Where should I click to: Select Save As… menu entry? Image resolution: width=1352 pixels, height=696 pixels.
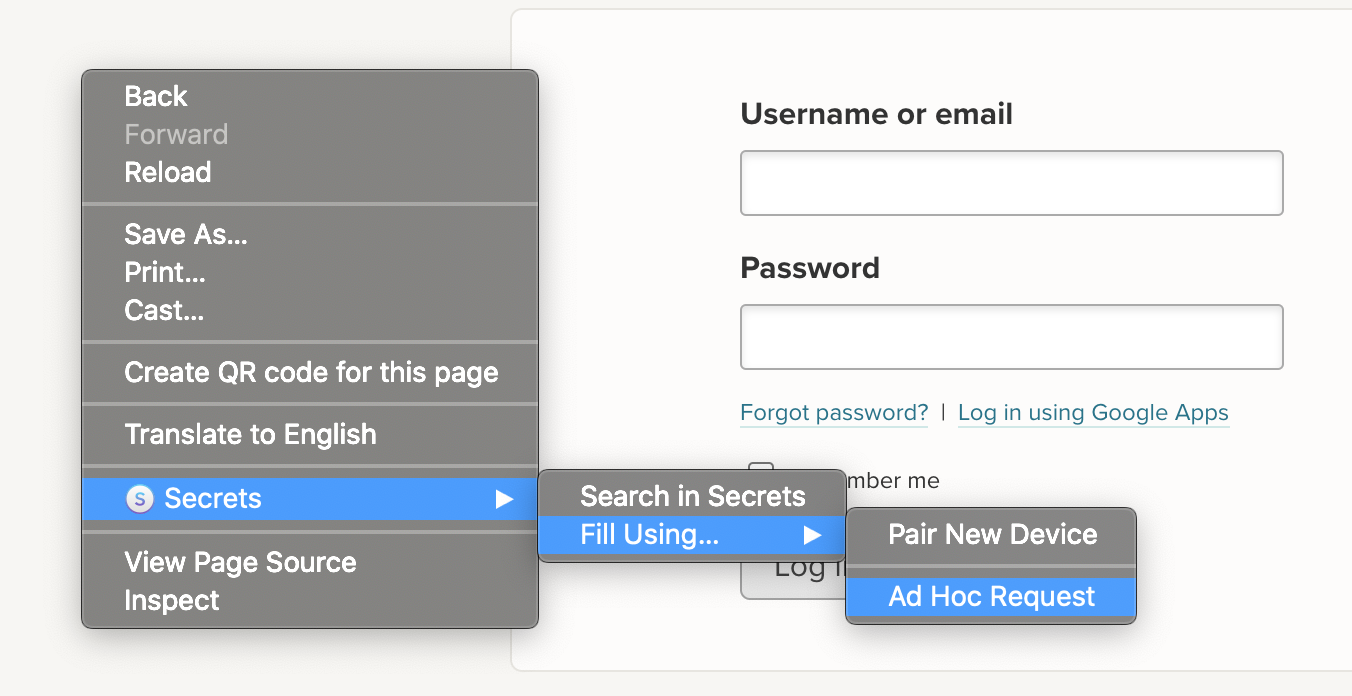[x=186, y=234]
